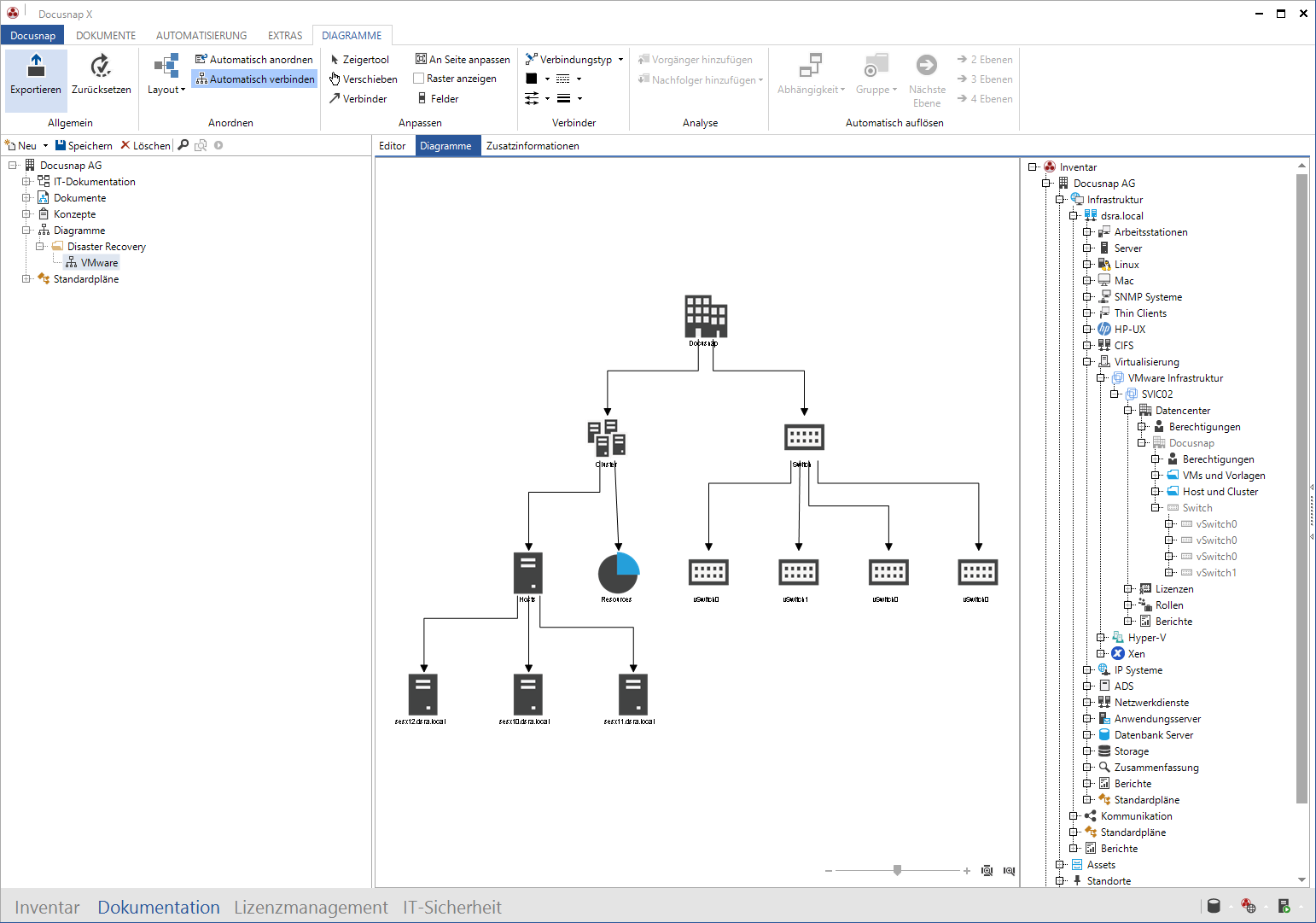Click the Docusnap file tab
The width and height of the screenshot is (1316, 923).
coord(32,36)
